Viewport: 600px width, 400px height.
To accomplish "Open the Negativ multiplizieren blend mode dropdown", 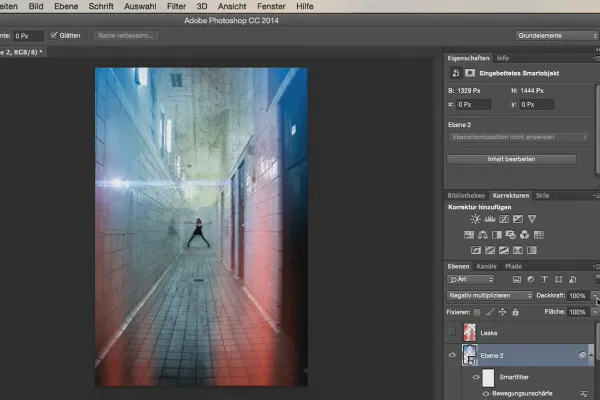I will pyautogui.click(x=489, y=296).
